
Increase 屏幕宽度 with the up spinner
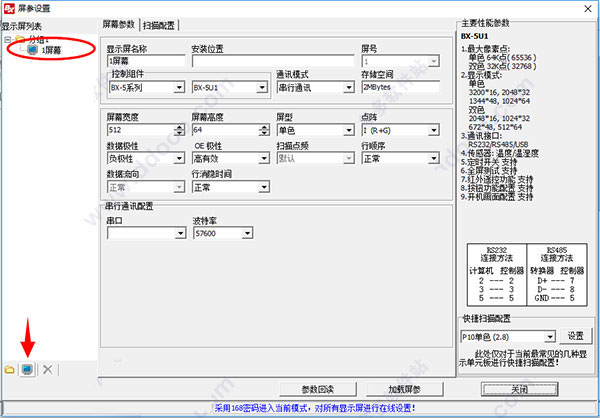coord(179,127)
